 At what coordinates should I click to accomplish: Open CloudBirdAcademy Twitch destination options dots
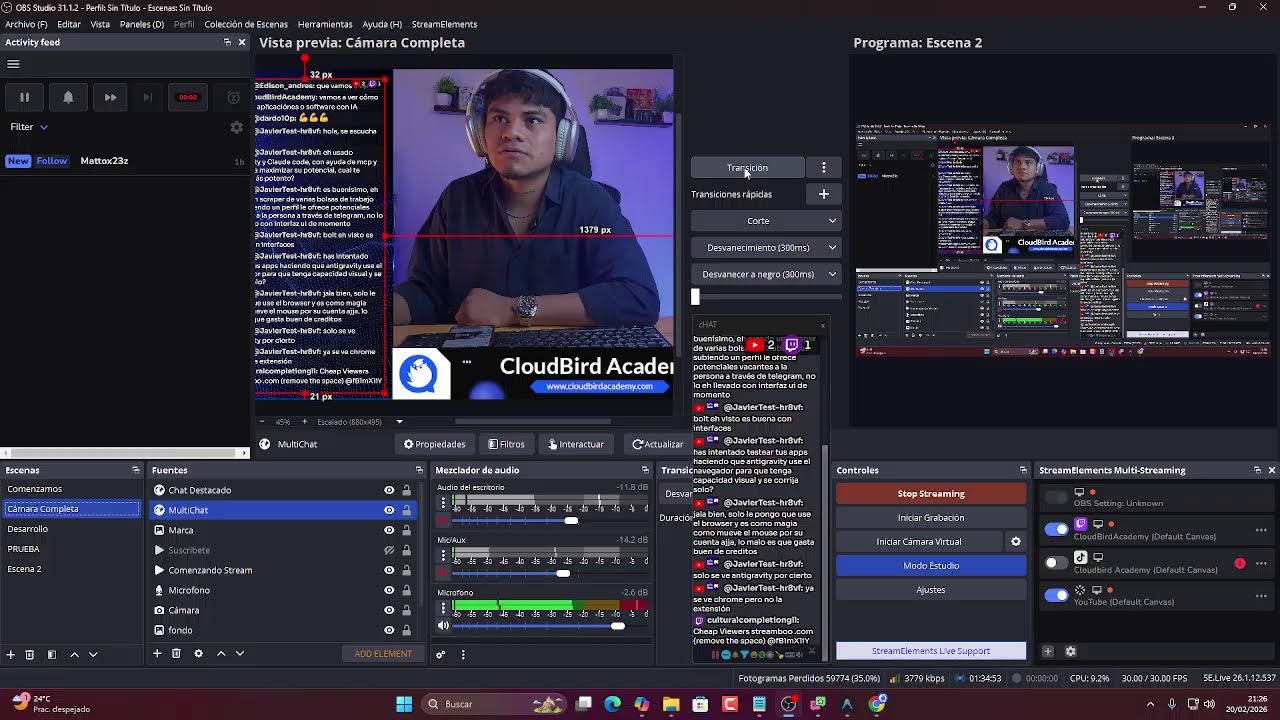tap(1261, 530)
